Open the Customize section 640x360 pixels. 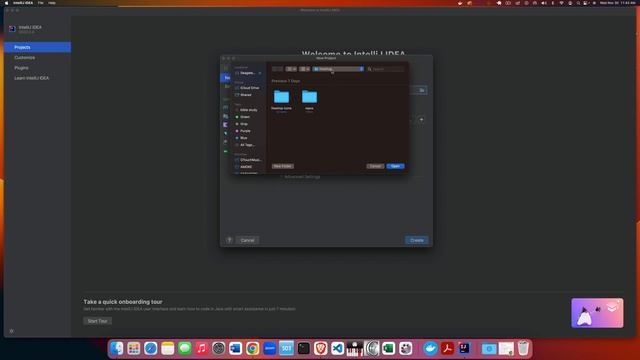tap(24, 58)
